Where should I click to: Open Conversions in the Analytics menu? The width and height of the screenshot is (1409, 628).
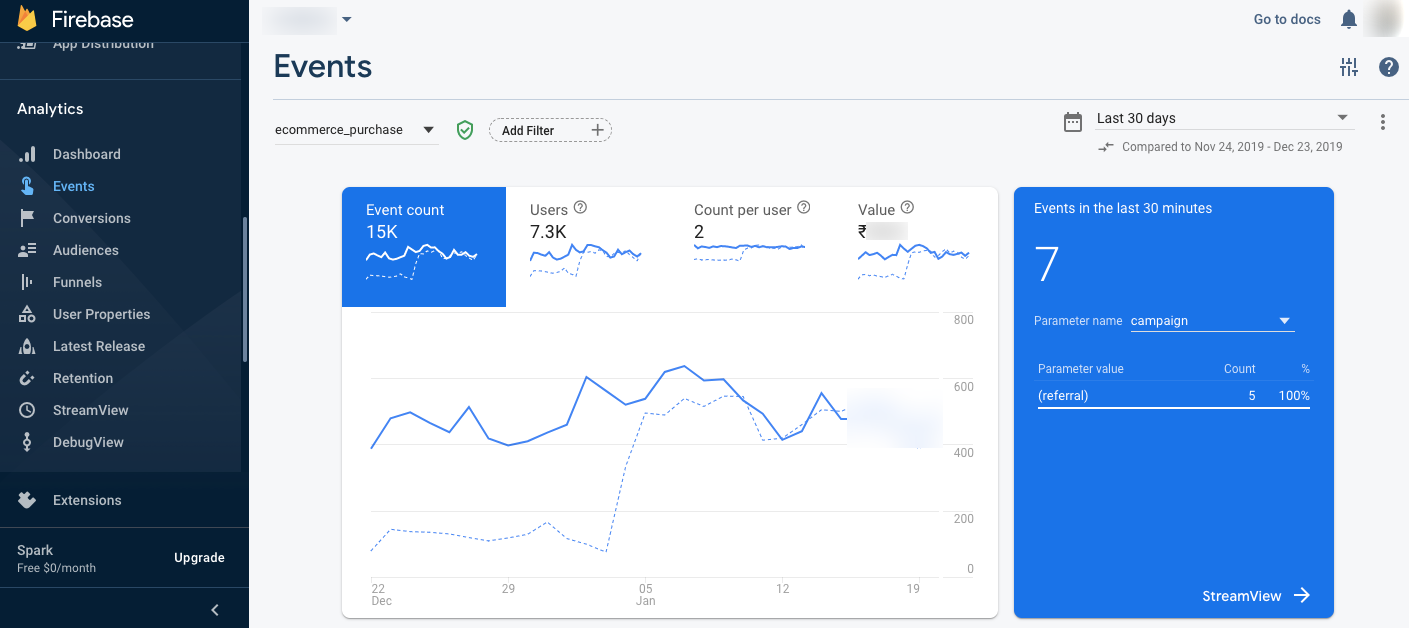(x=91, y=218)
